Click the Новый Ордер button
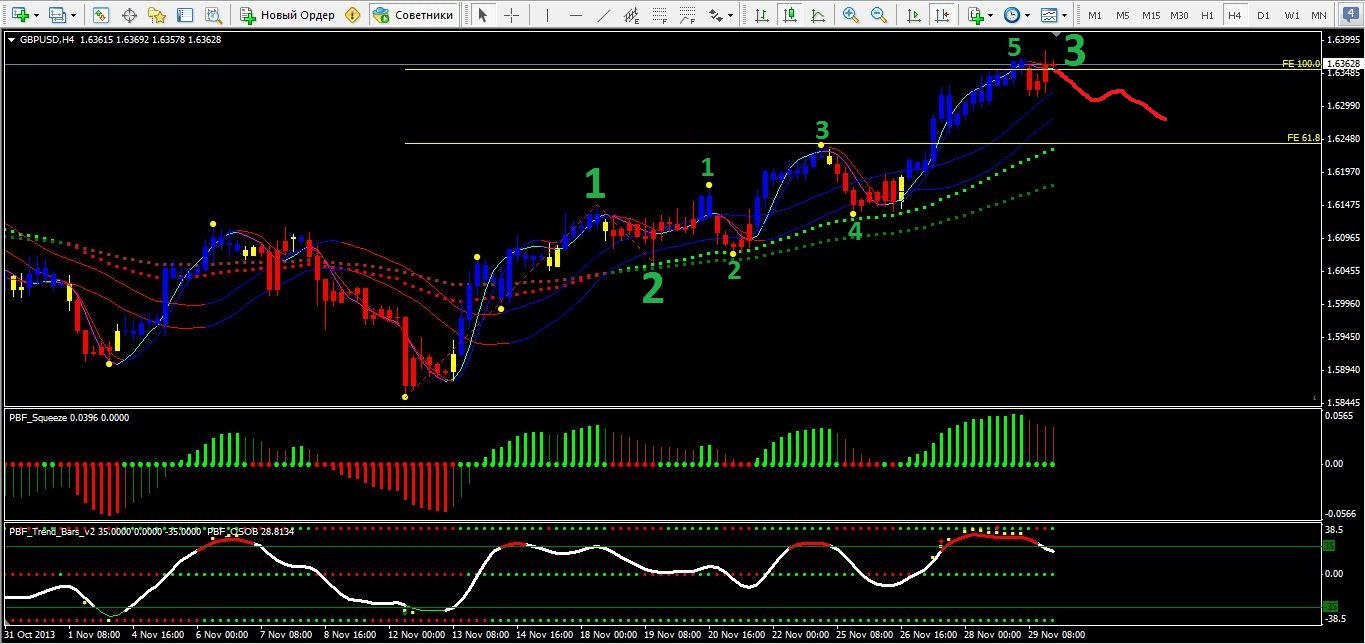Screen dimensions: 1365x644 tap(287, 15)
